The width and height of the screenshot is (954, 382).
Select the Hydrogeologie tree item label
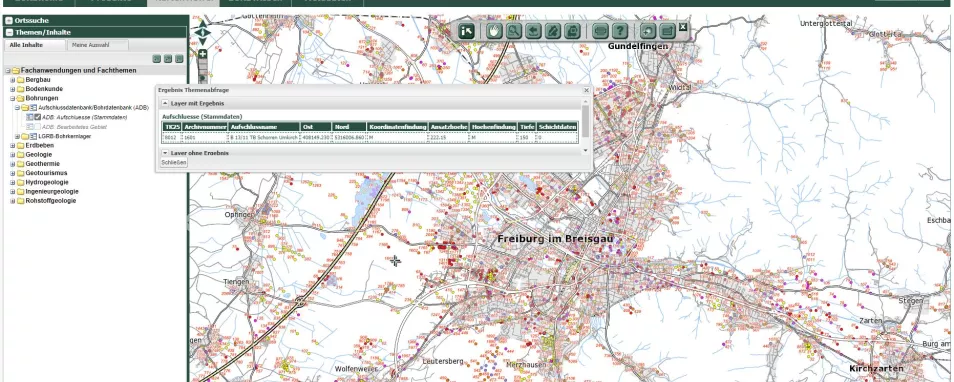pos(47,182)
